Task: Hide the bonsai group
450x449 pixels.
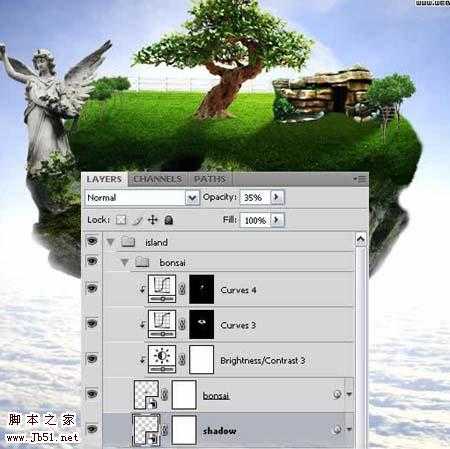Action: [92, 261]
